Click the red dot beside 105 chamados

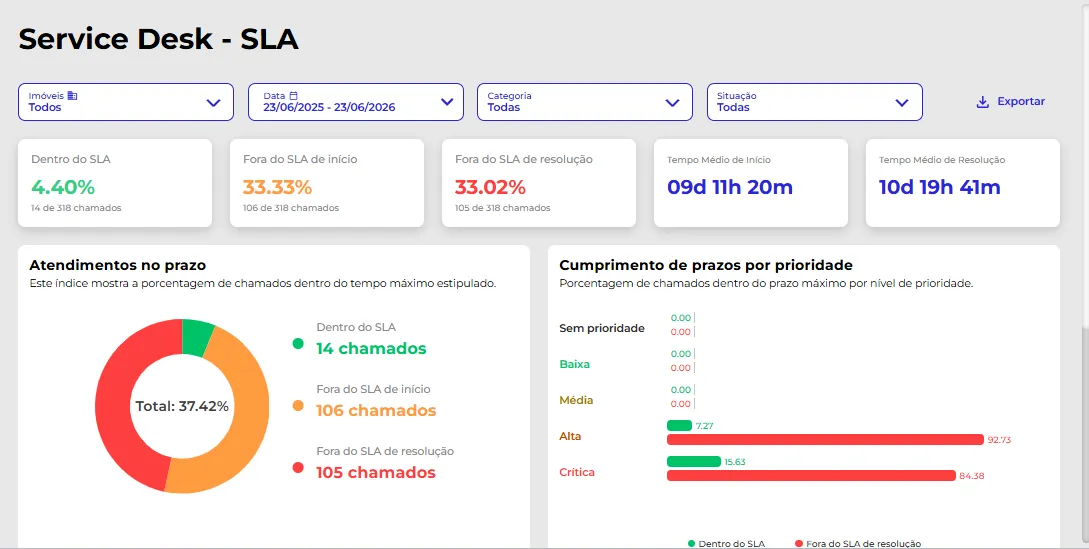pyautogui.click(x=298, y=468)
